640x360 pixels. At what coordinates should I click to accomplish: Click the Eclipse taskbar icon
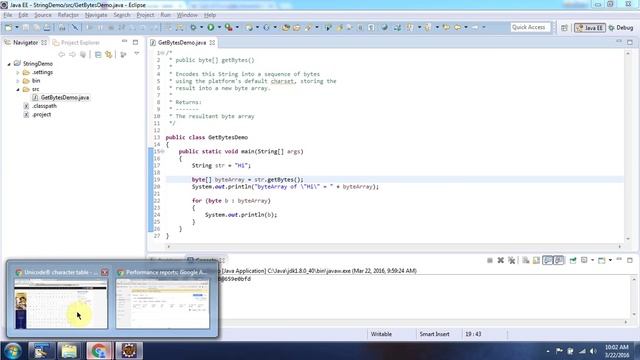pos(129,351)
